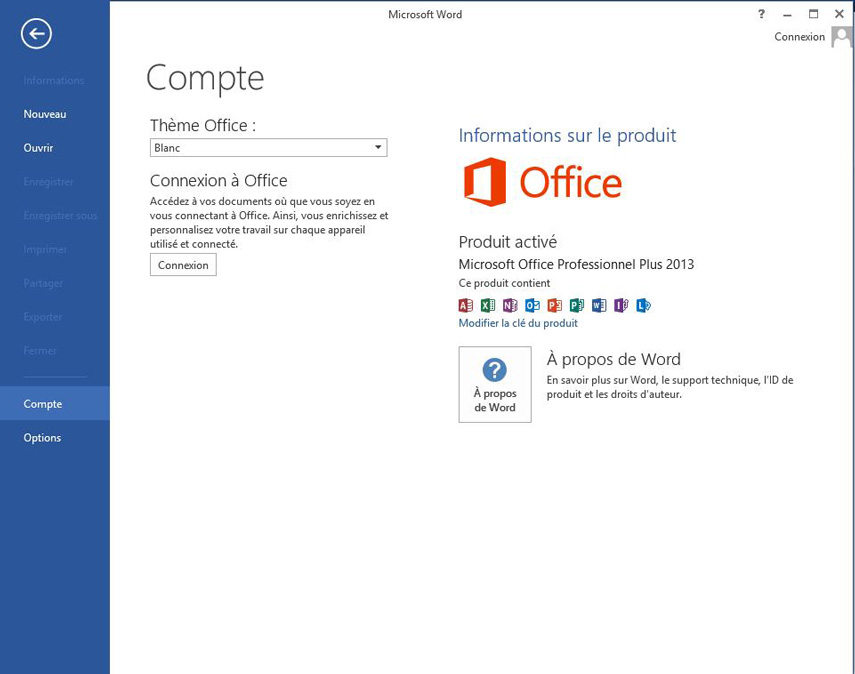This screenshot has height=674, width=855.
Task: Click the Excel product icon
Action: click(488, 305)
